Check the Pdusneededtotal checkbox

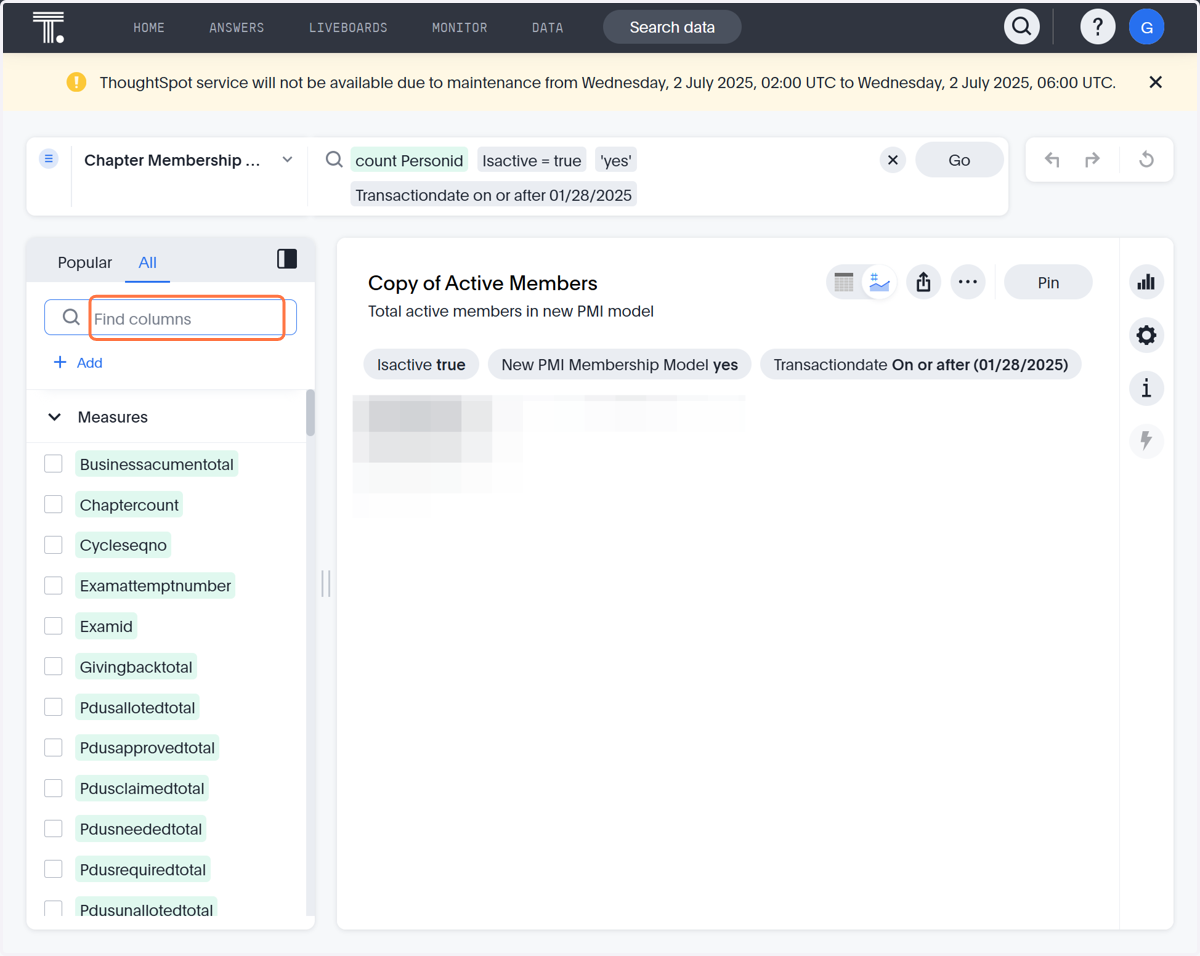54,828
